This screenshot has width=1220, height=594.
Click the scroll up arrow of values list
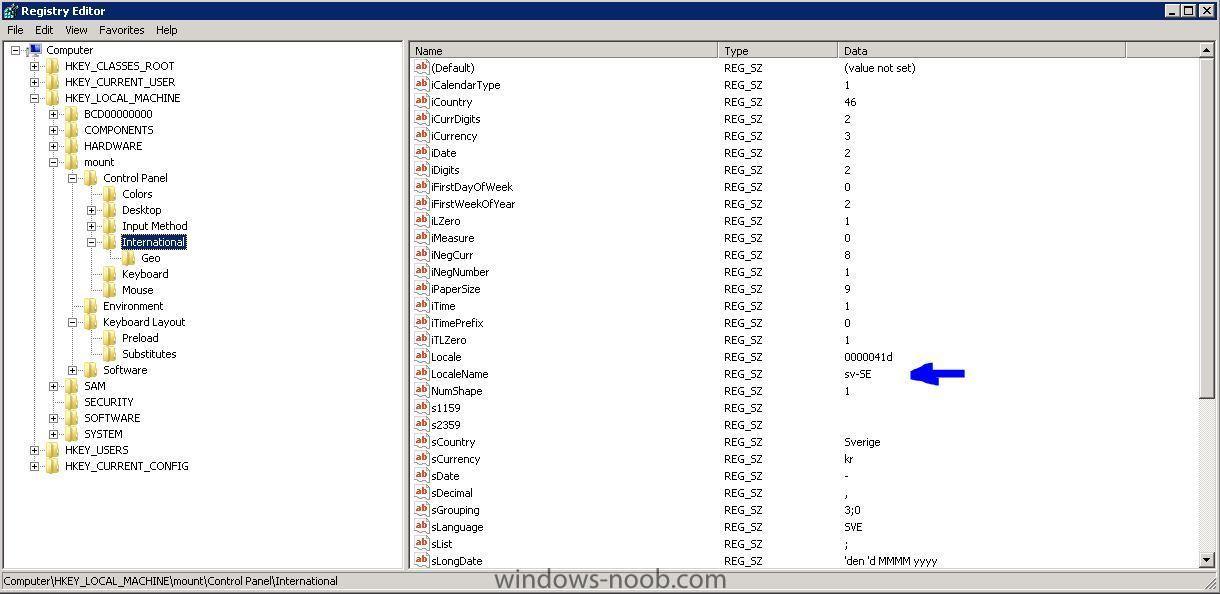[x=1206, y=51]
